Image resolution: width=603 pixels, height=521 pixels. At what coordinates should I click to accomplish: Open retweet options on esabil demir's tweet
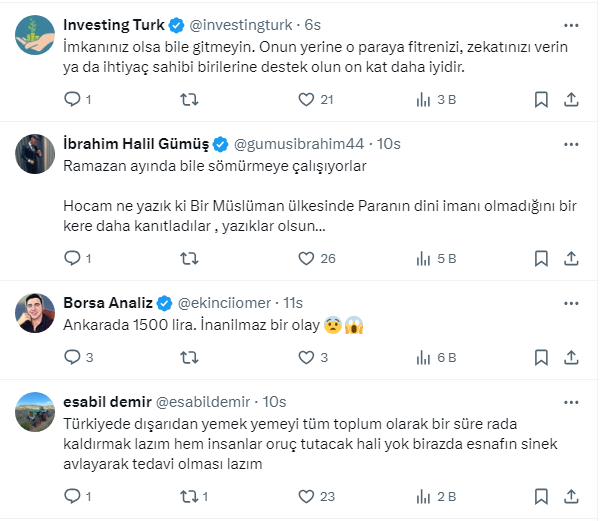pyautogui.click(x=187, y=495)
